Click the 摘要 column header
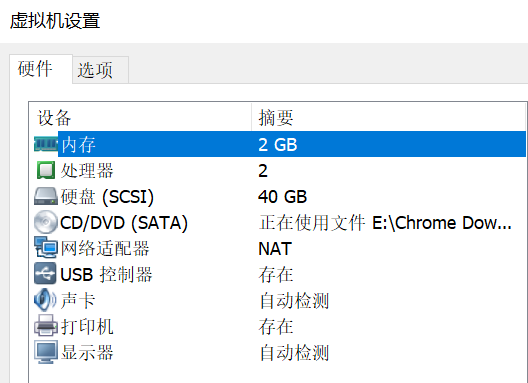This screenshot has width=528, height=383. [x=388, y=118]
